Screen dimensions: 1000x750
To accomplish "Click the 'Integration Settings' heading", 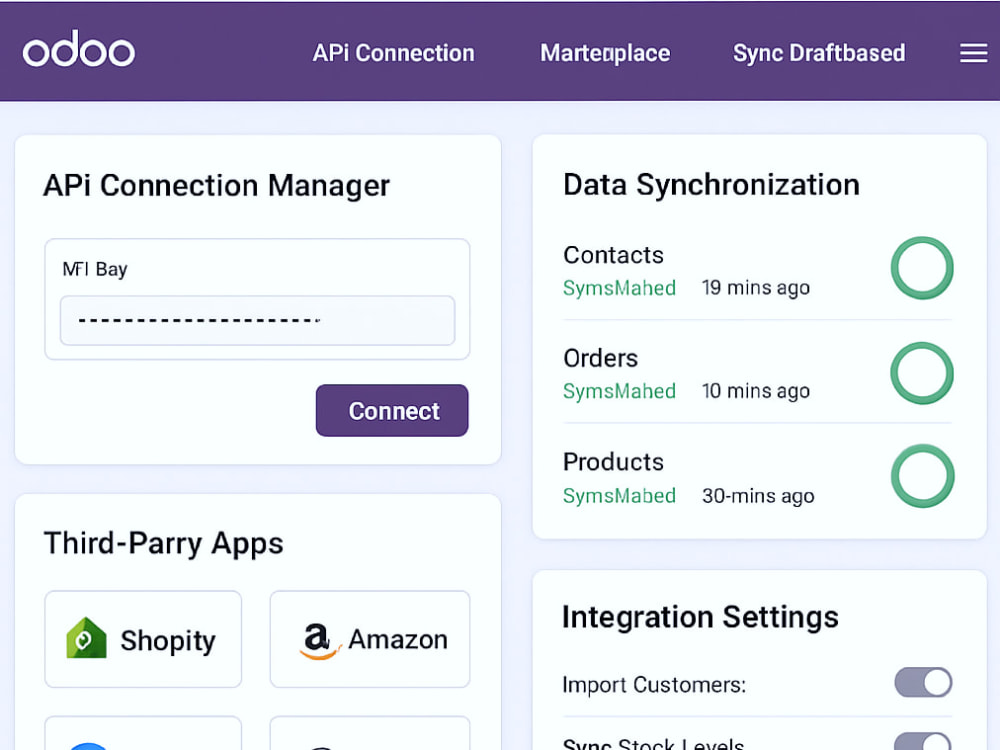I will pos(700,617).
